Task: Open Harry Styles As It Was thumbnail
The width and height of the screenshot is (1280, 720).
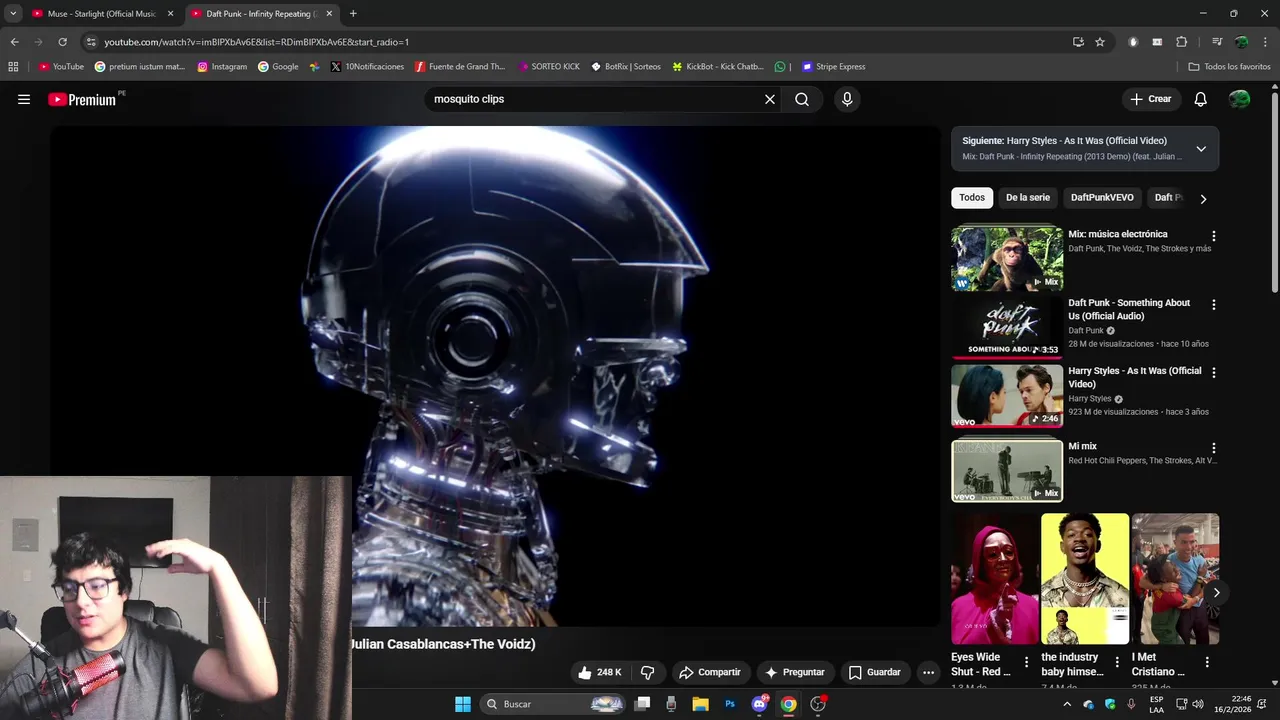Action: 1007,394
